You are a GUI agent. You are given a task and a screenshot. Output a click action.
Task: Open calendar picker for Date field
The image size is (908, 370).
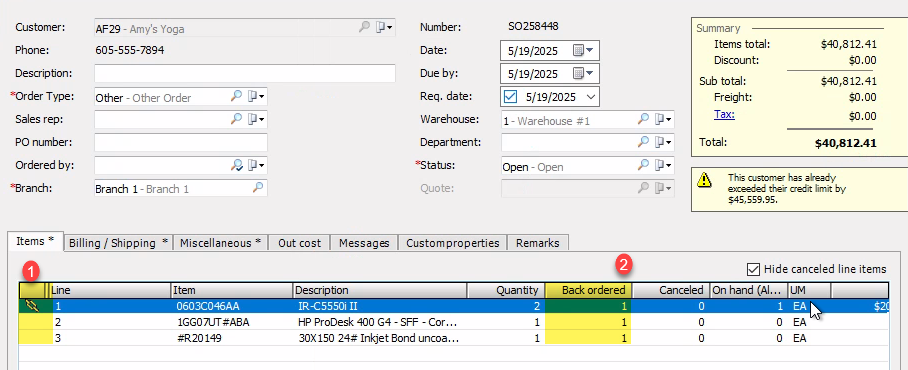[583, 50]
